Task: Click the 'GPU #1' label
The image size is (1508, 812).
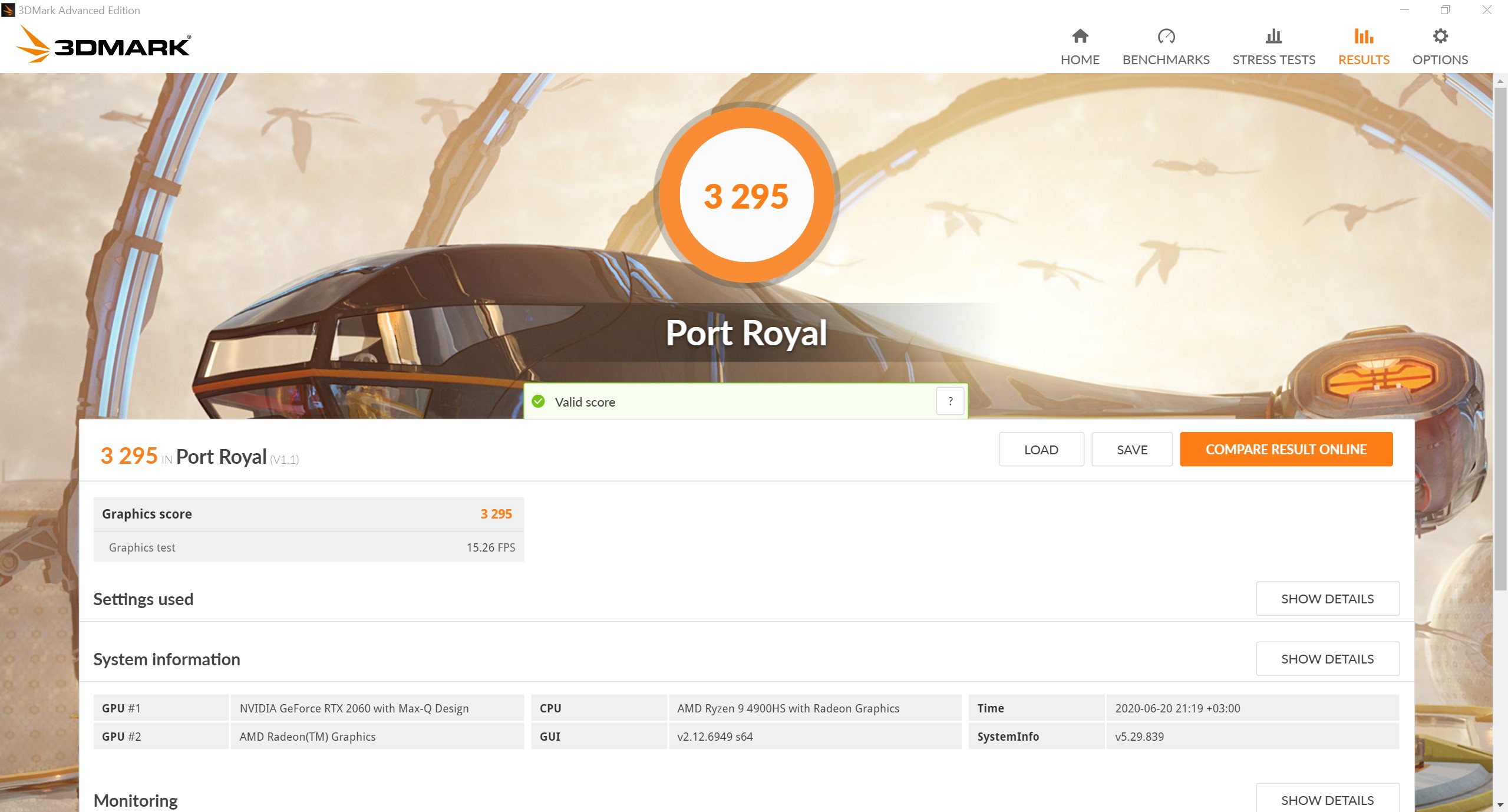Action: [x=121, y=708]
